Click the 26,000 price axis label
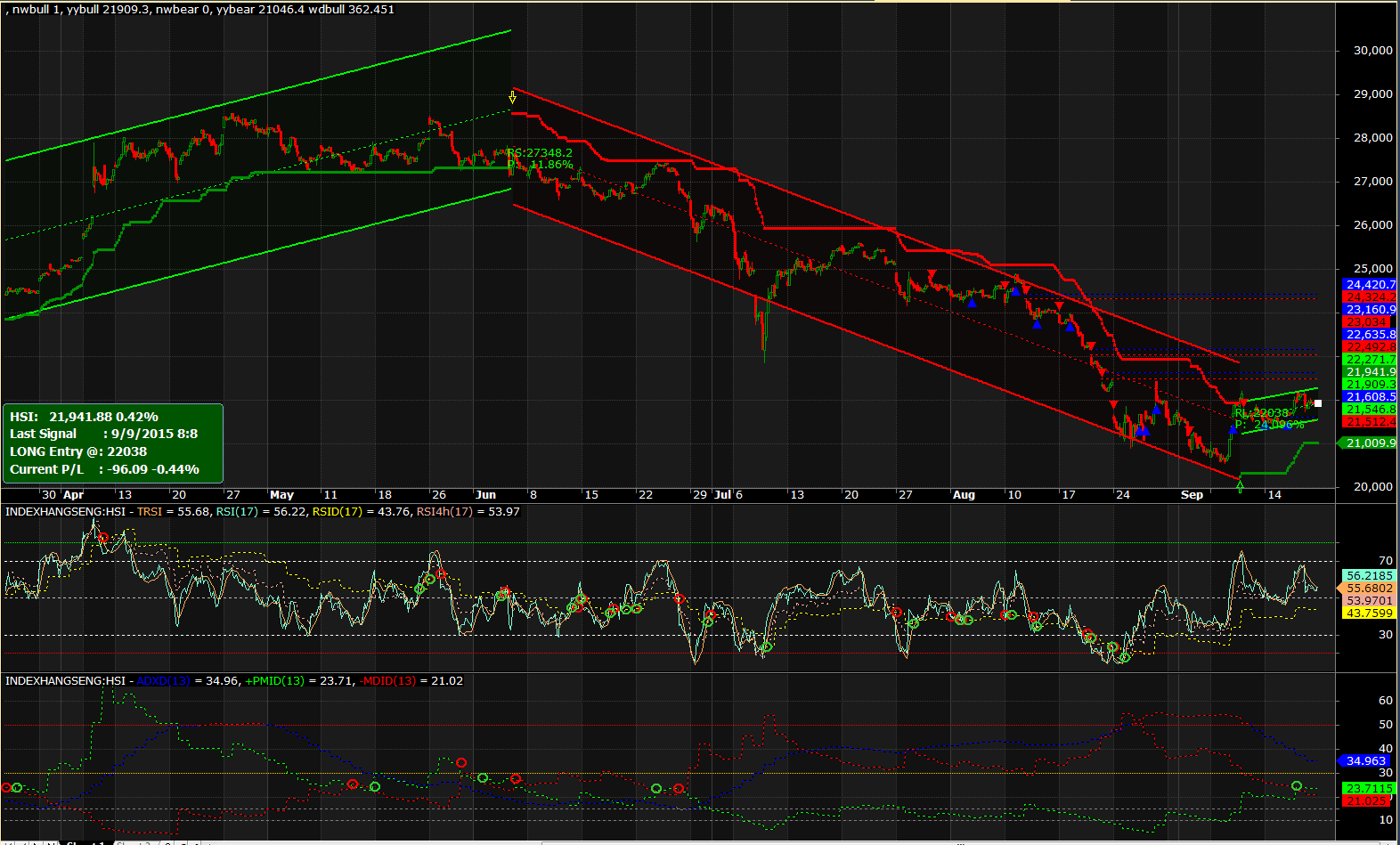This screenshot has width=1400, height=845. pos(1372,224)
